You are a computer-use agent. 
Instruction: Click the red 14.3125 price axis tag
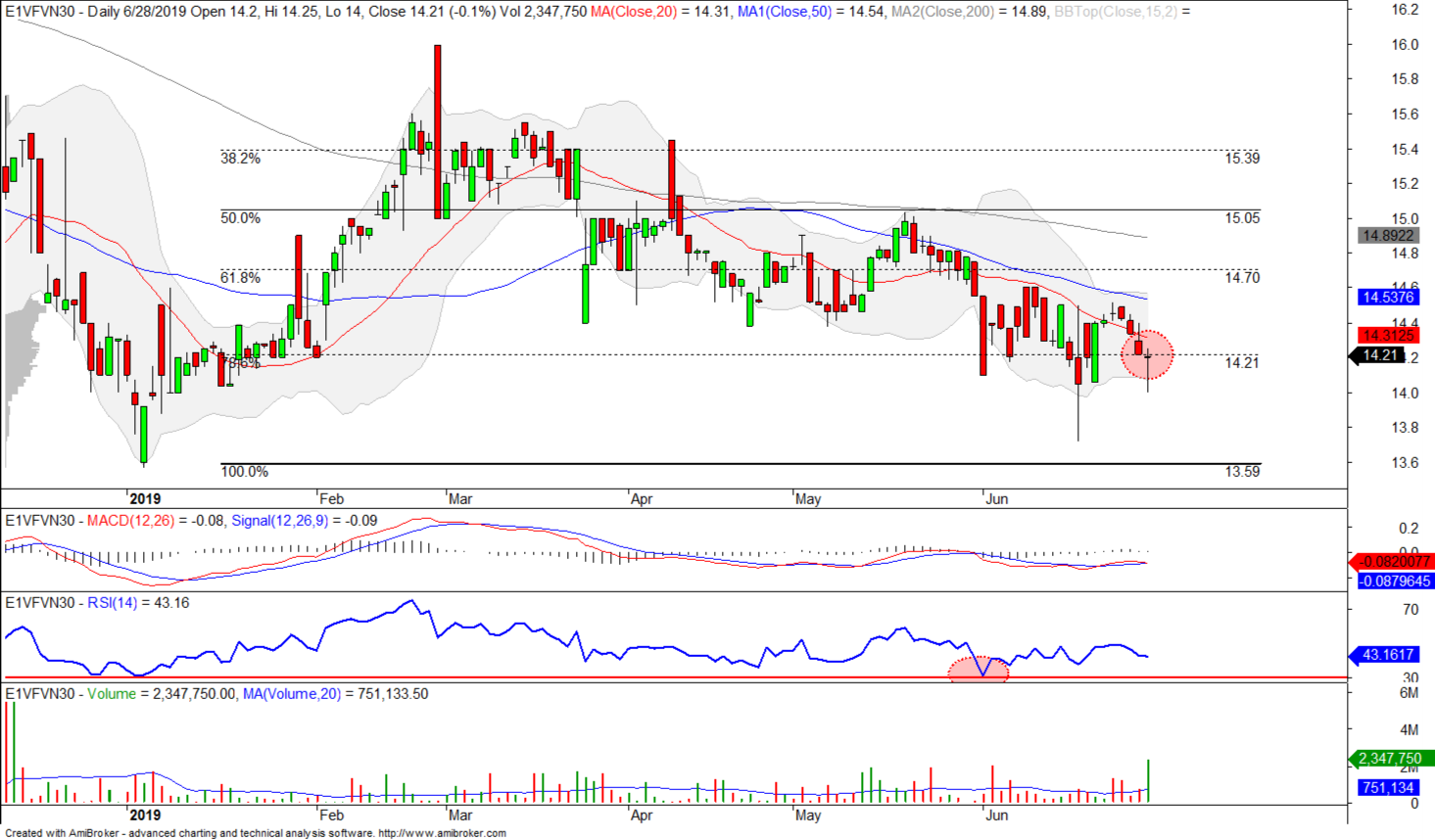point(1388,335)
